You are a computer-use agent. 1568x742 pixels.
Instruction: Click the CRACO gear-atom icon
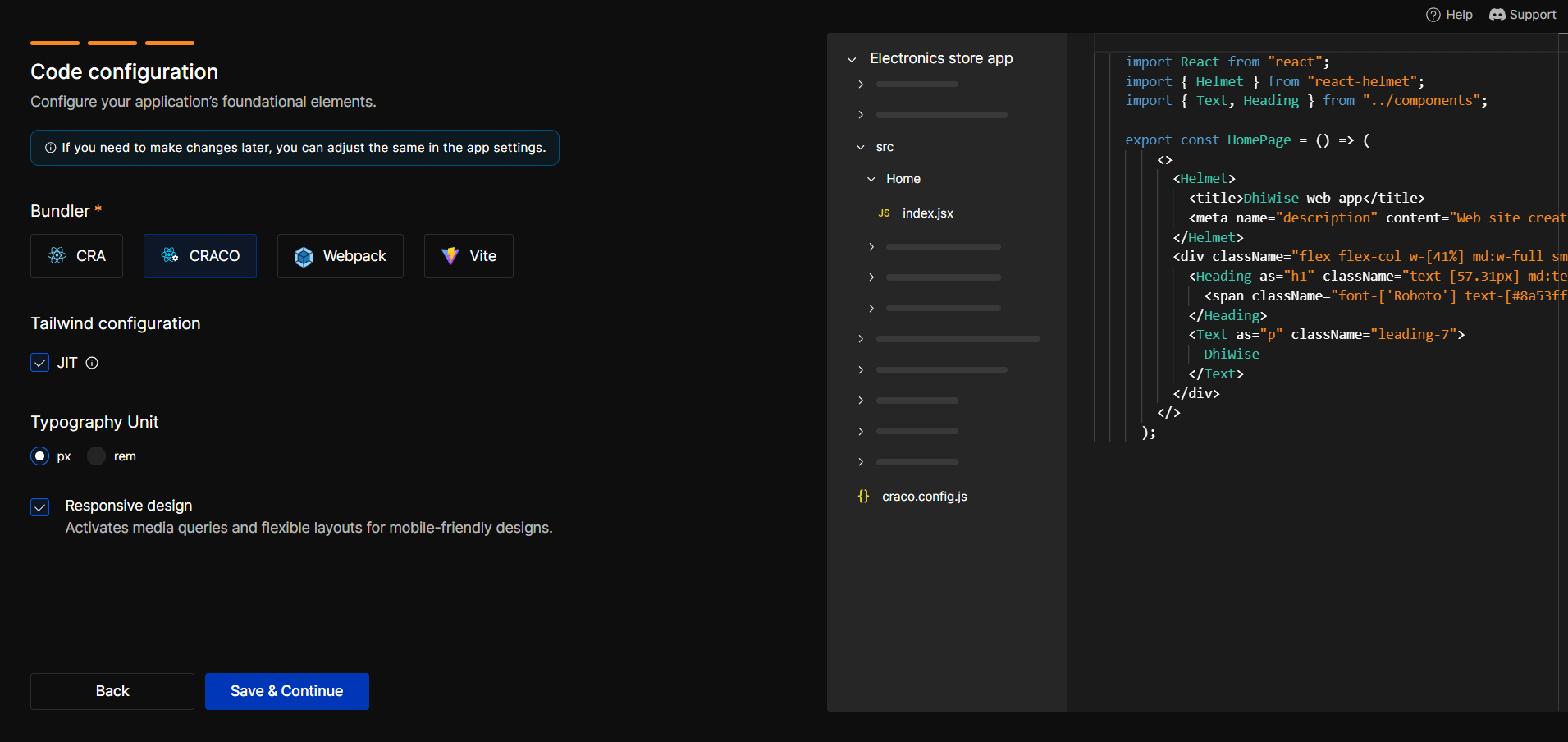tap(170, 255)
